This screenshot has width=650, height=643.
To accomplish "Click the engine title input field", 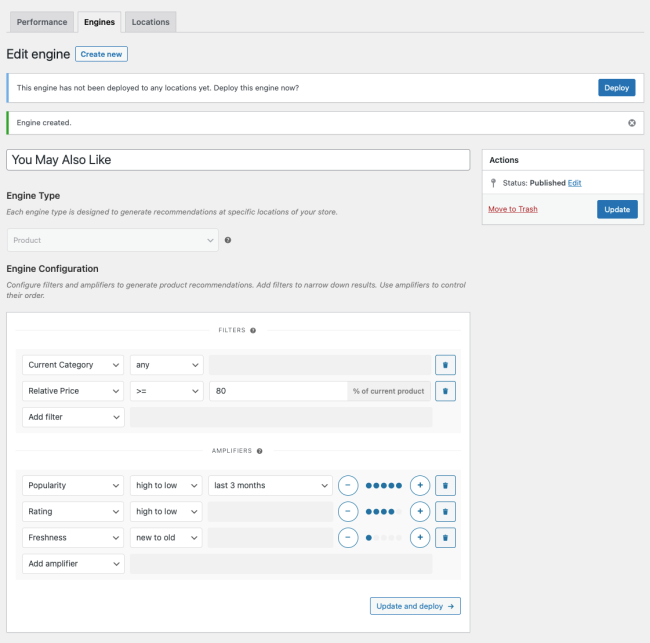I will (x=238, y=160).
